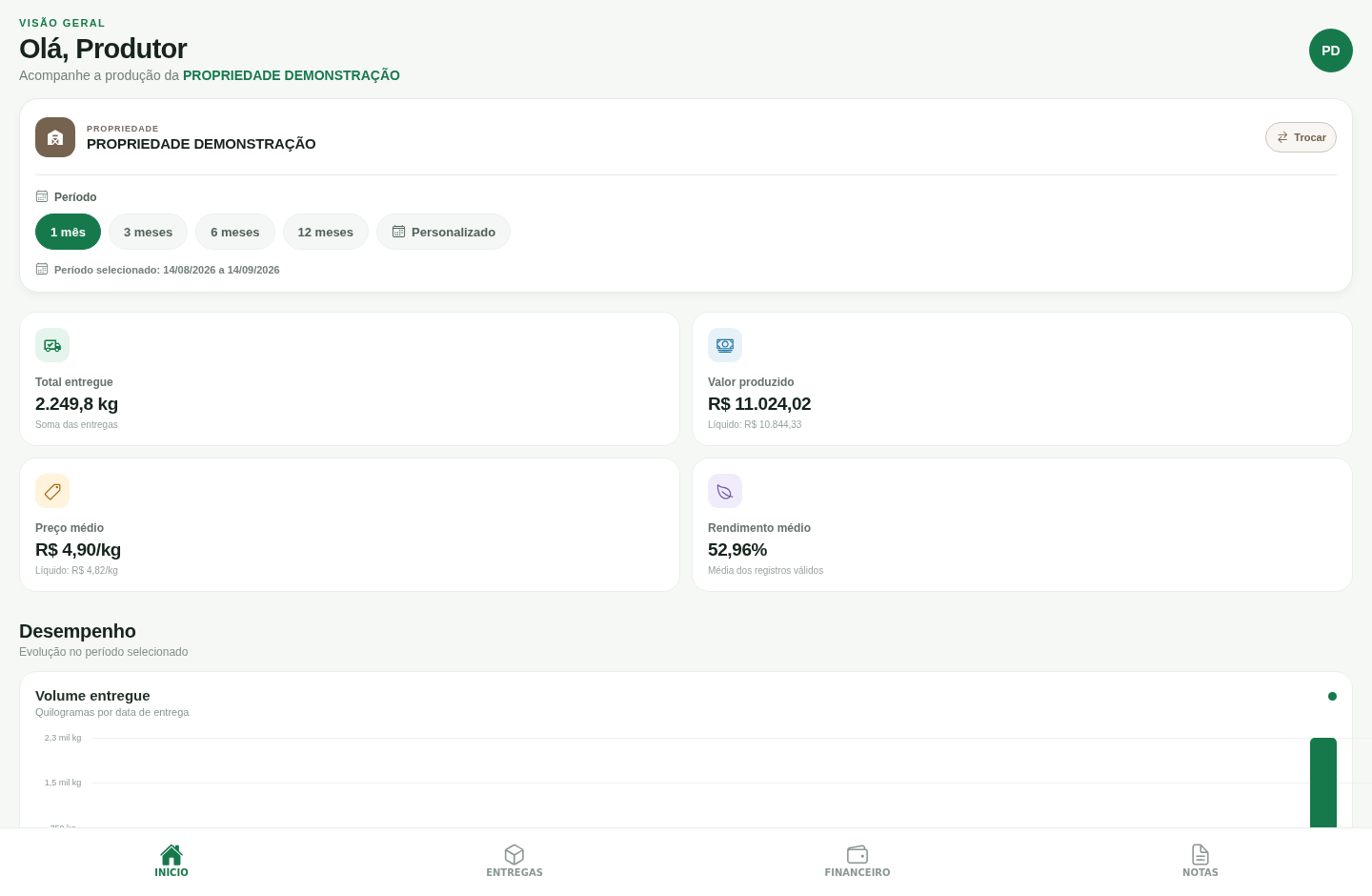The height and width of the screenshot is (896, 1372).
Task: Click the green legend dot in Volume entregue
Action: (1332, 696)
